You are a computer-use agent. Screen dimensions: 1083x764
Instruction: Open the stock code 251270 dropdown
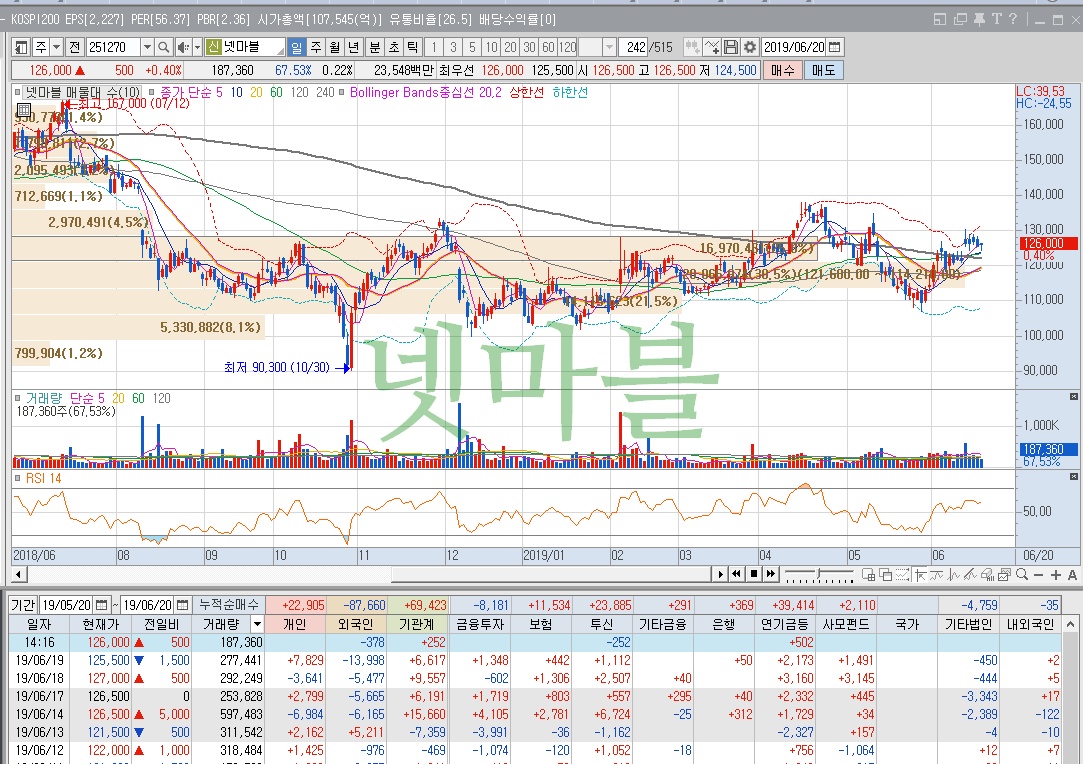[x=146, y=47]
